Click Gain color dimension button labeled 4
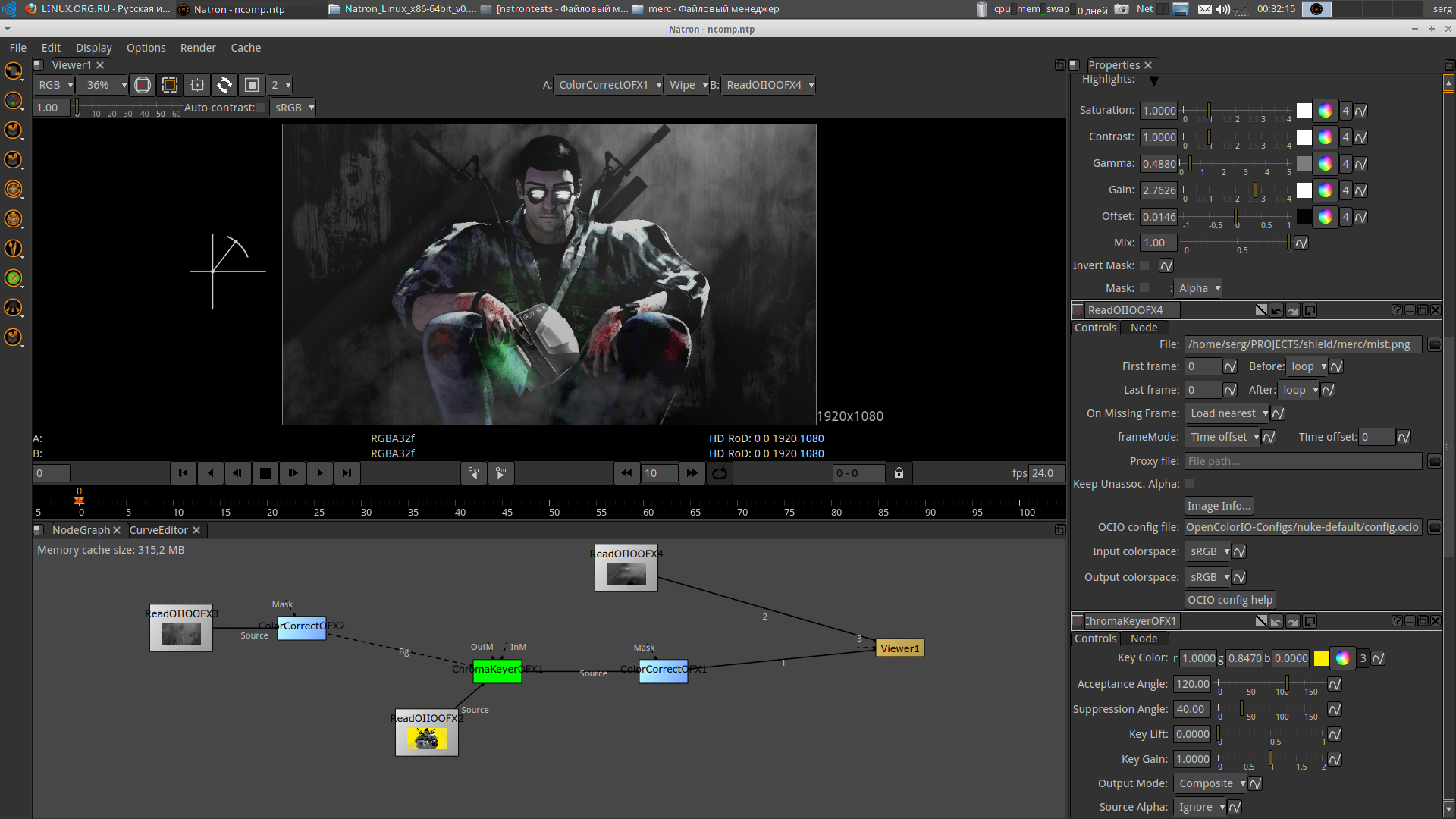The width and height of the screenshot is (1456, 819). [1345, 190]
